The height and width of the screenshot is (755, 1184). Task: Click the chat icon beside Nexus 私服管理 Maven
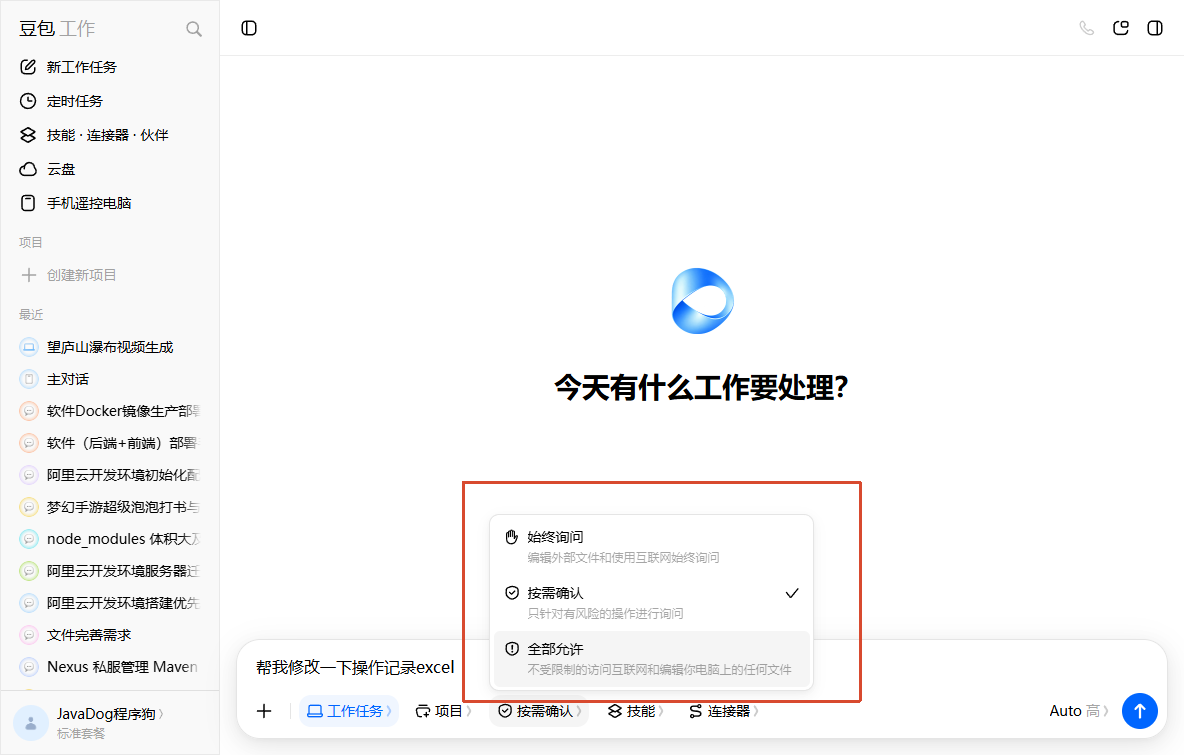(29, 667)
